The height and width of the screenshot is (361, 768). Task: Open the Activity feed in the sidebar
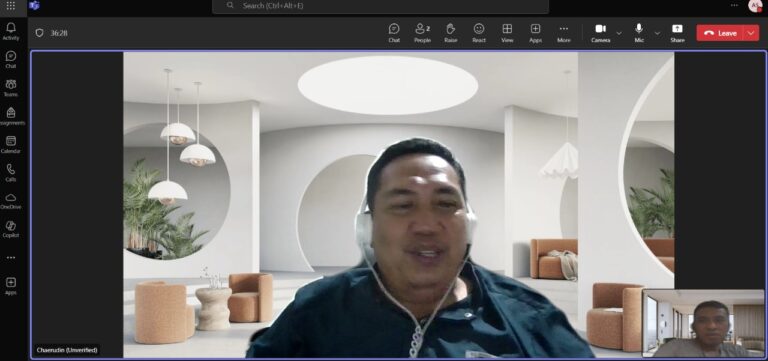(11, 31)
